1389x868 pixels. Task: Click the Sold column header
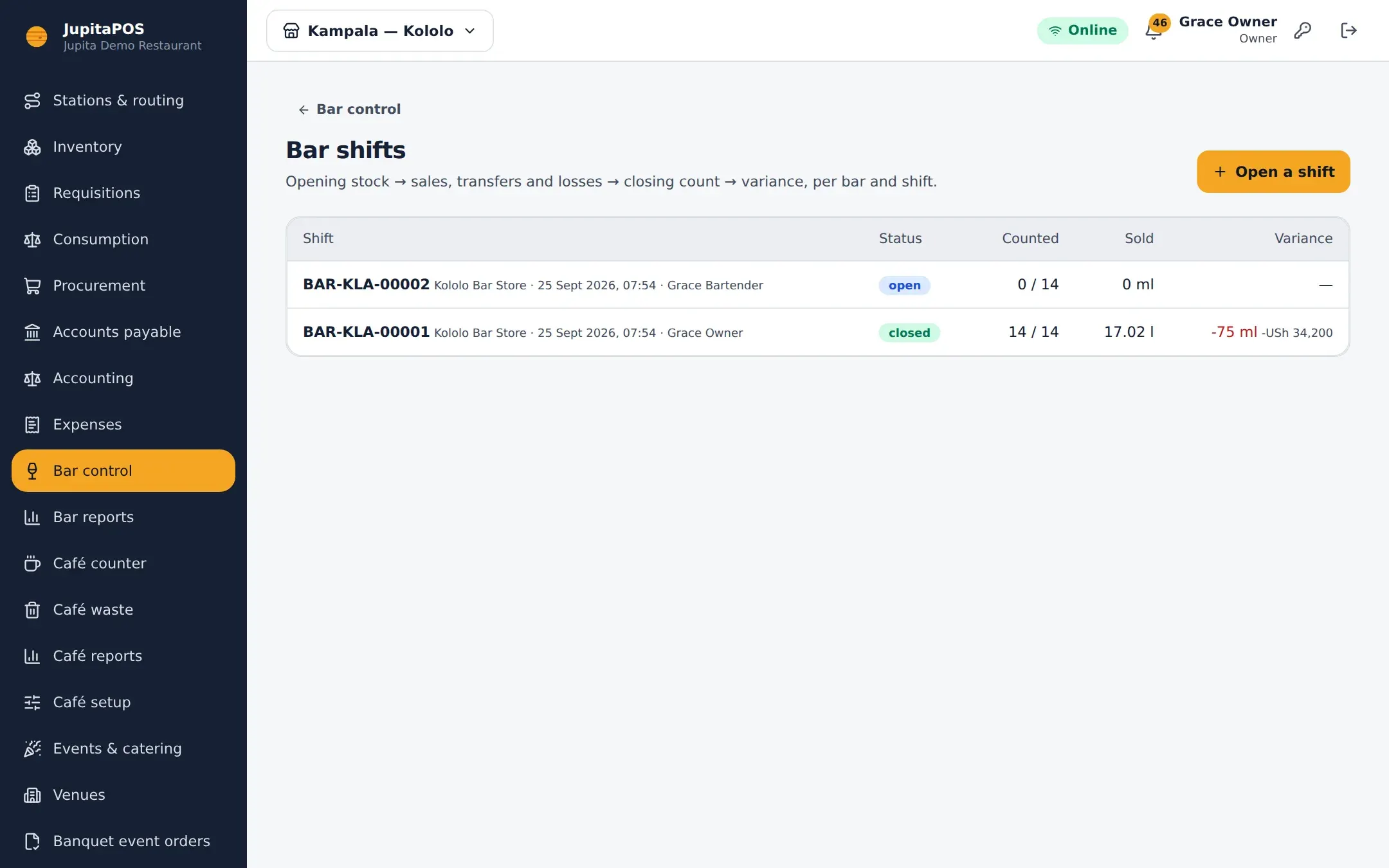(1139, 239)
